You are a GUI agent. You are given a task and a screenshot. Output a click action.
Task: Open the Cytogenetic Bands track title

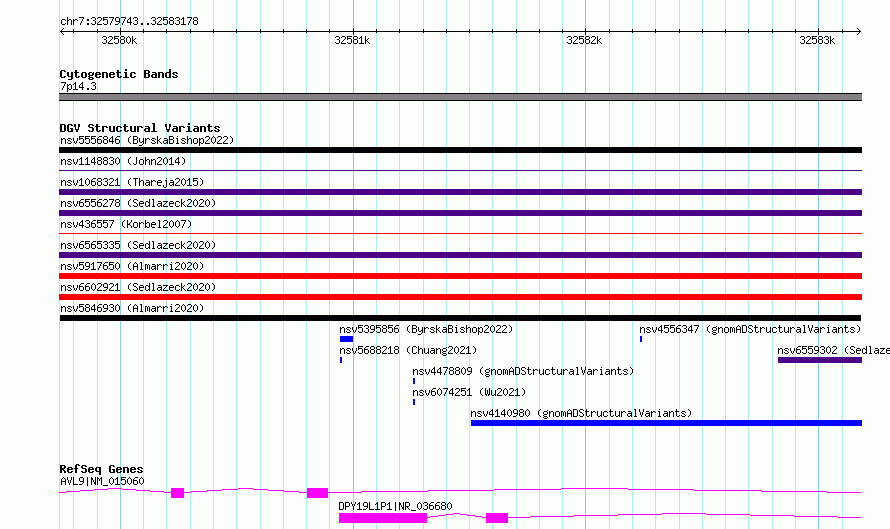(x=119, y=74)
